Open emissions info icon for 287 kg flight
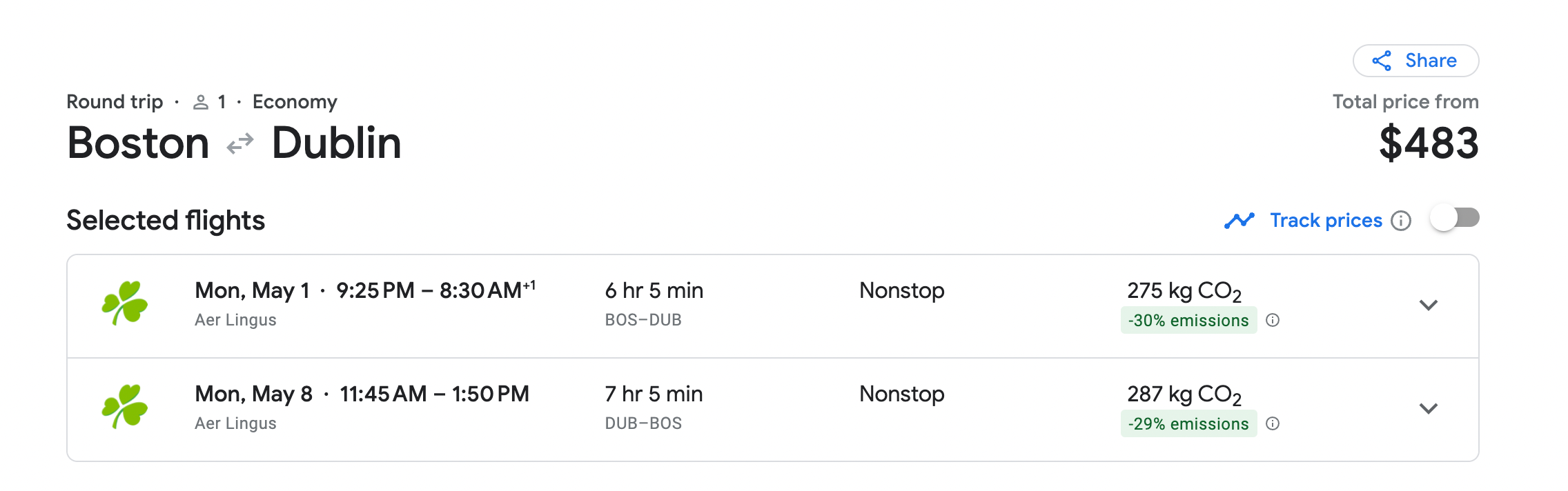The height and width of the screenshot is (491, 1568). (1273, 423)
